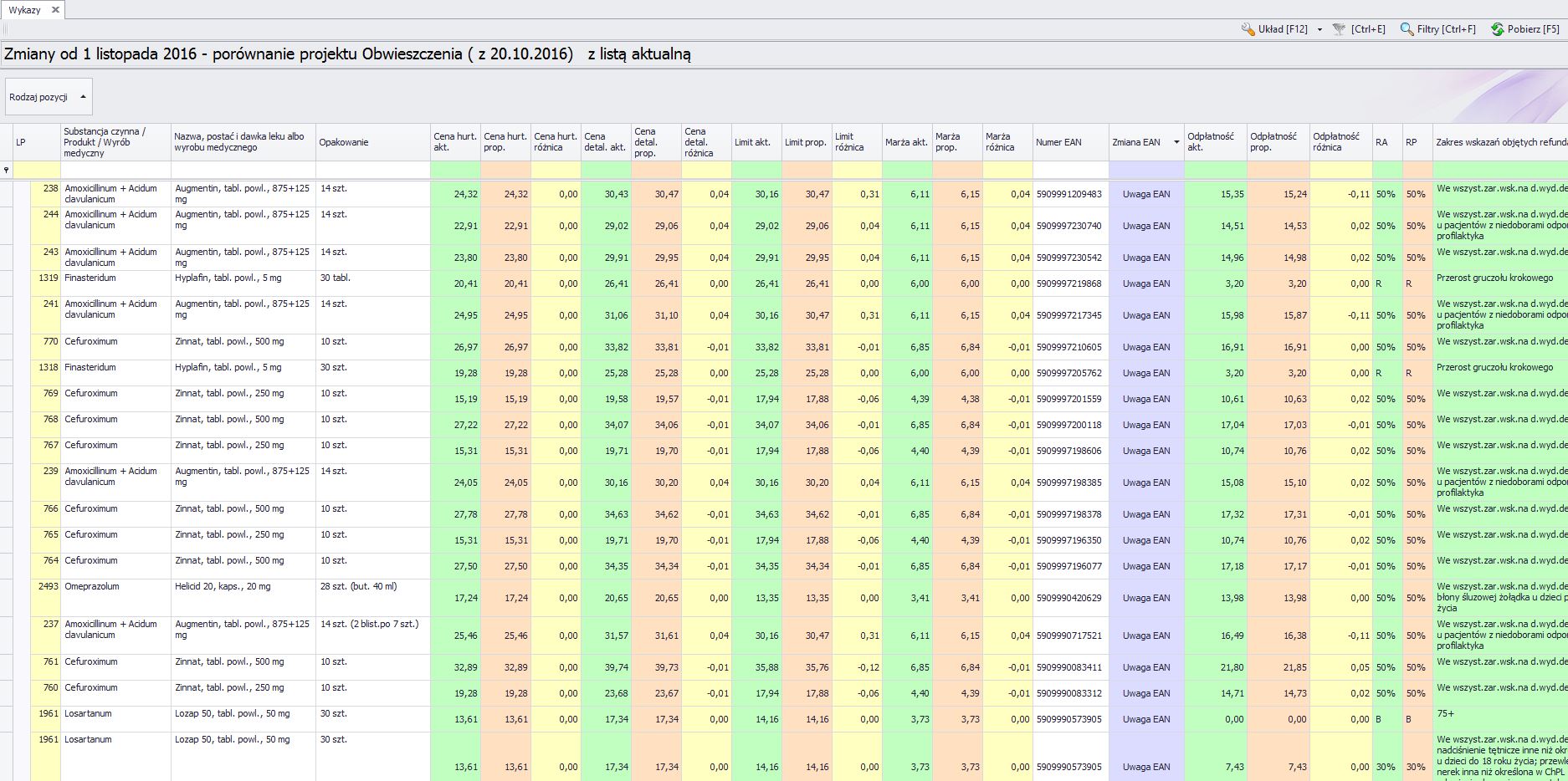The width and height of the screenshot is (1568, 781).
Task: Close the Wykazy tab with the X
Action: coord(55,10)
